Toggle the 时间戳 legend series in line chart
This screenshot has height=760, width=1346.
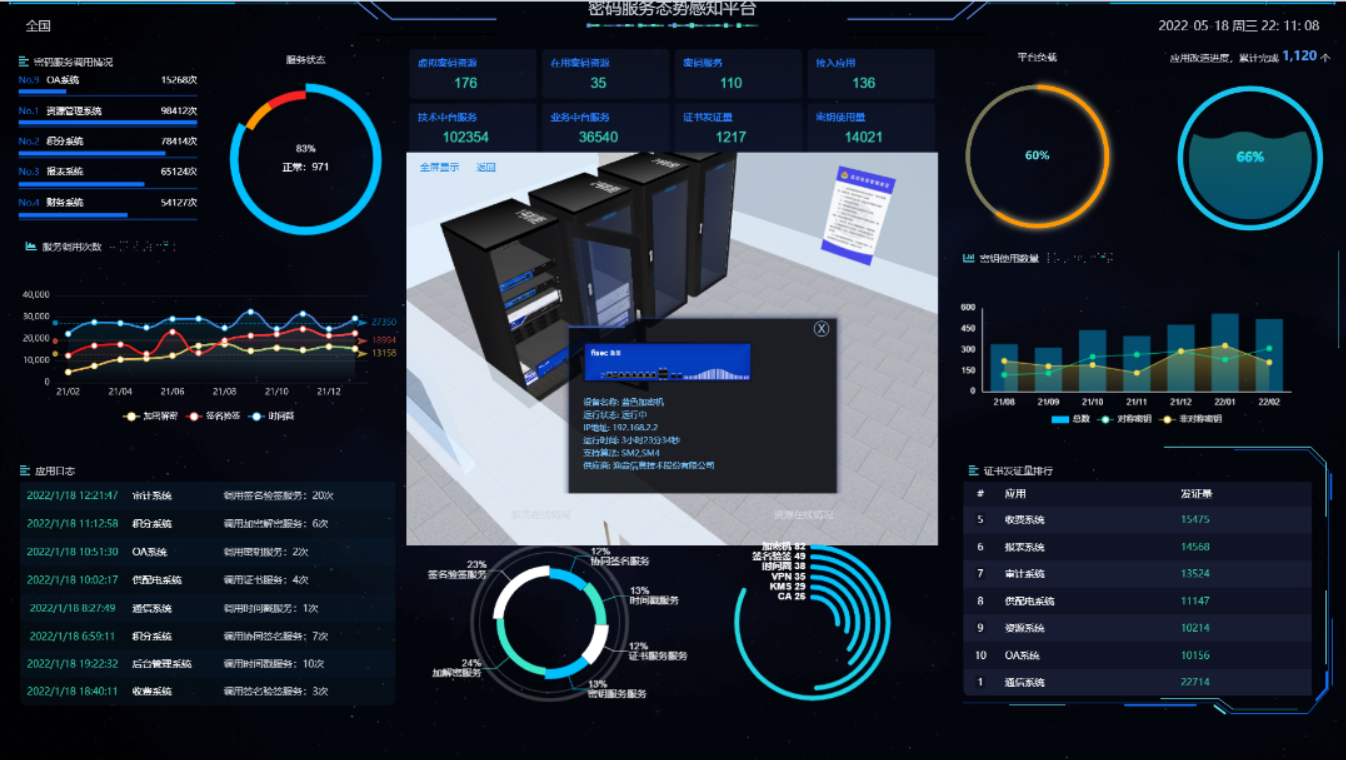point(271,416)
